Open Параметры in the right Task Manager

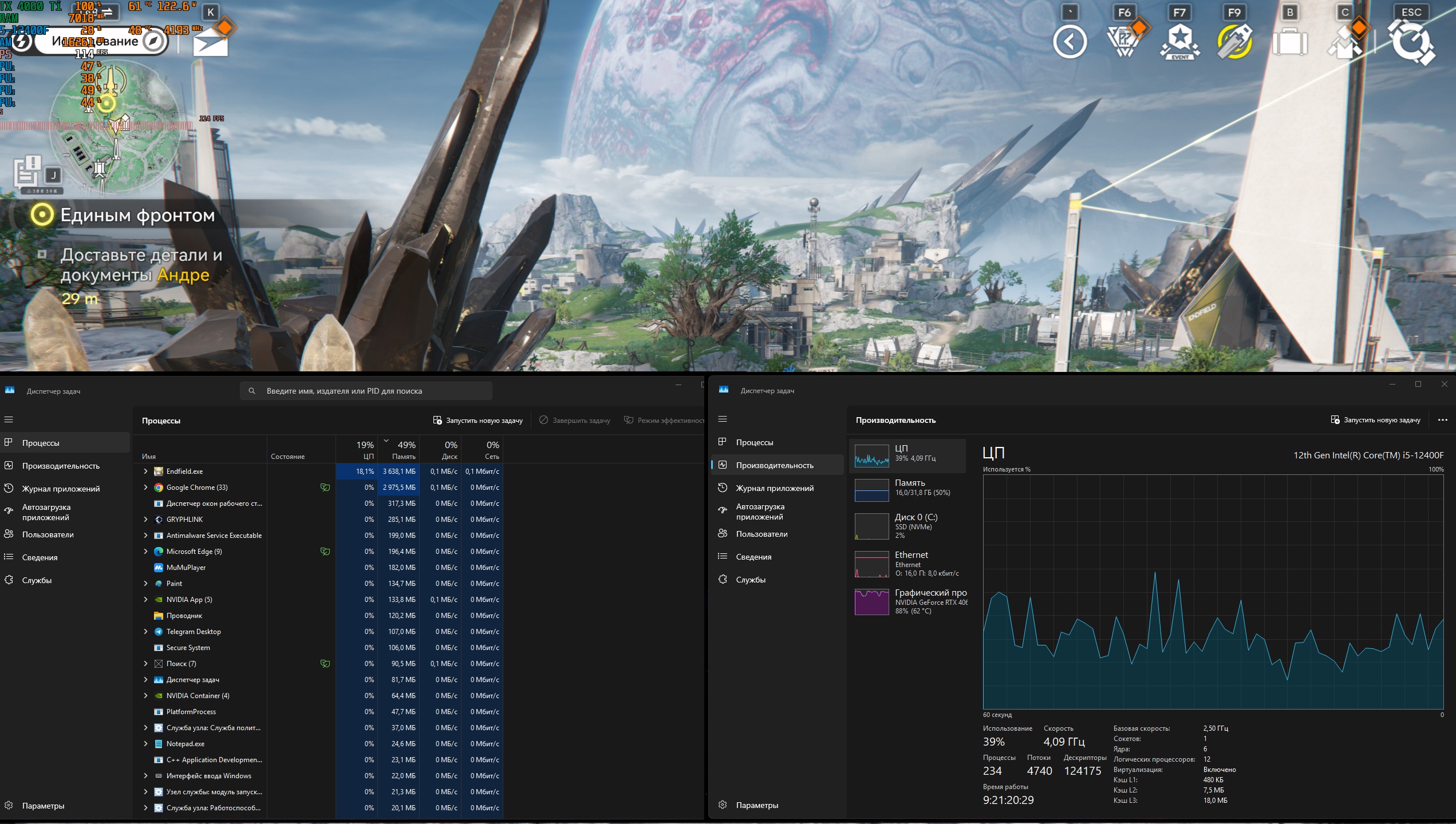point(756,805)
